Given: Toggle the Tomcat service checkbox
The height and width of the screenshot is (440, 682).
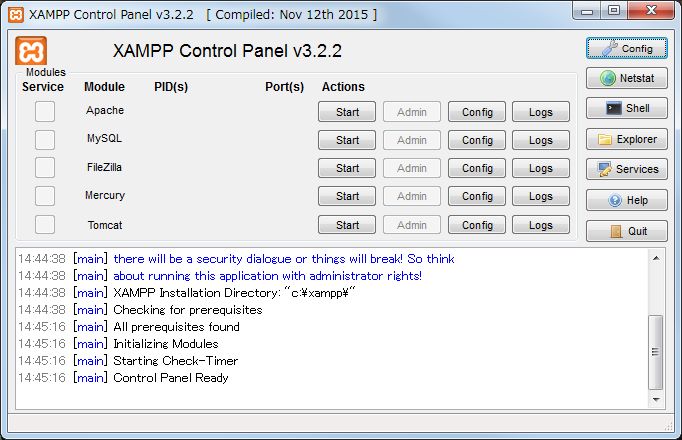Looking at the screenshot, I should coord(45,225).
